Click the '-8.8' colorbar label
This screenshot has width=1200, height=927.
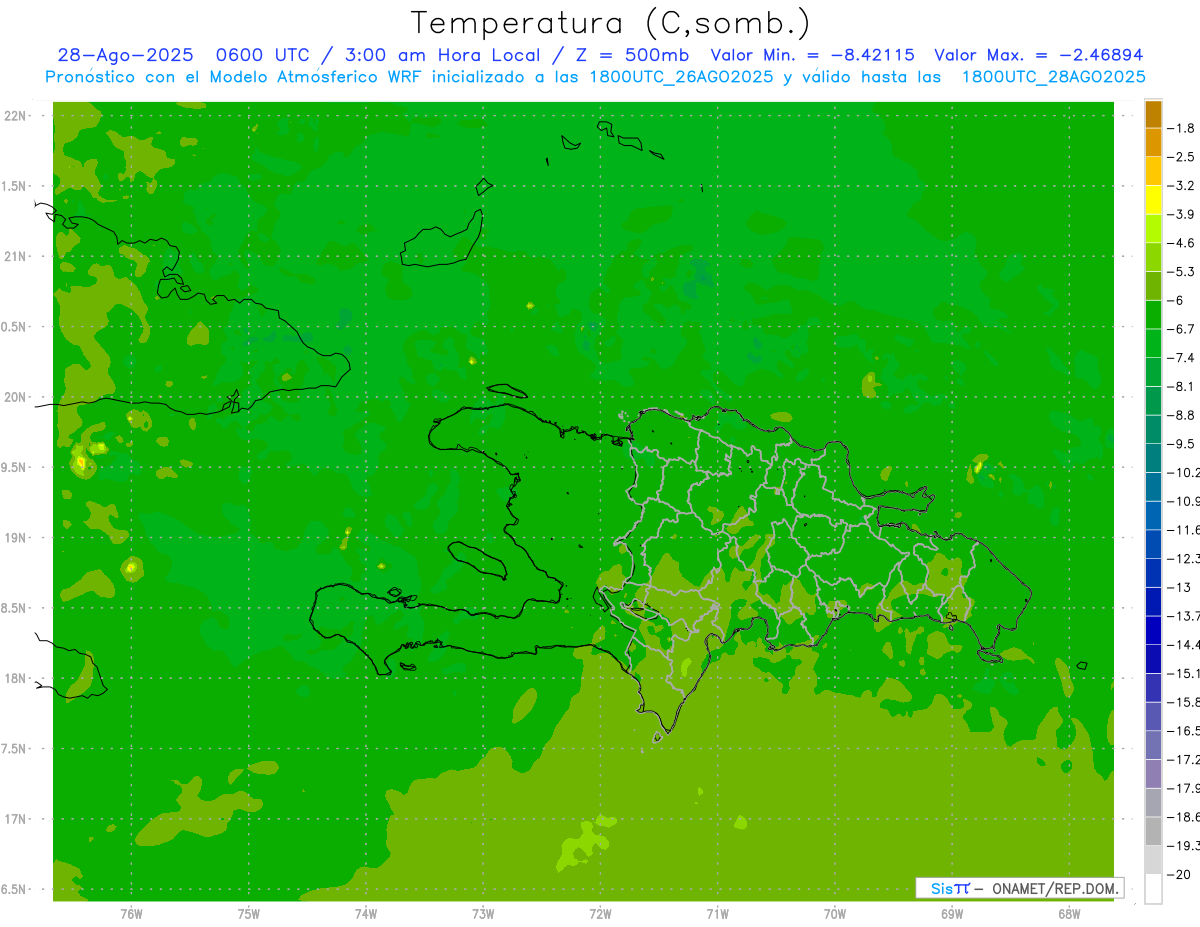[x=1181, y=415]
